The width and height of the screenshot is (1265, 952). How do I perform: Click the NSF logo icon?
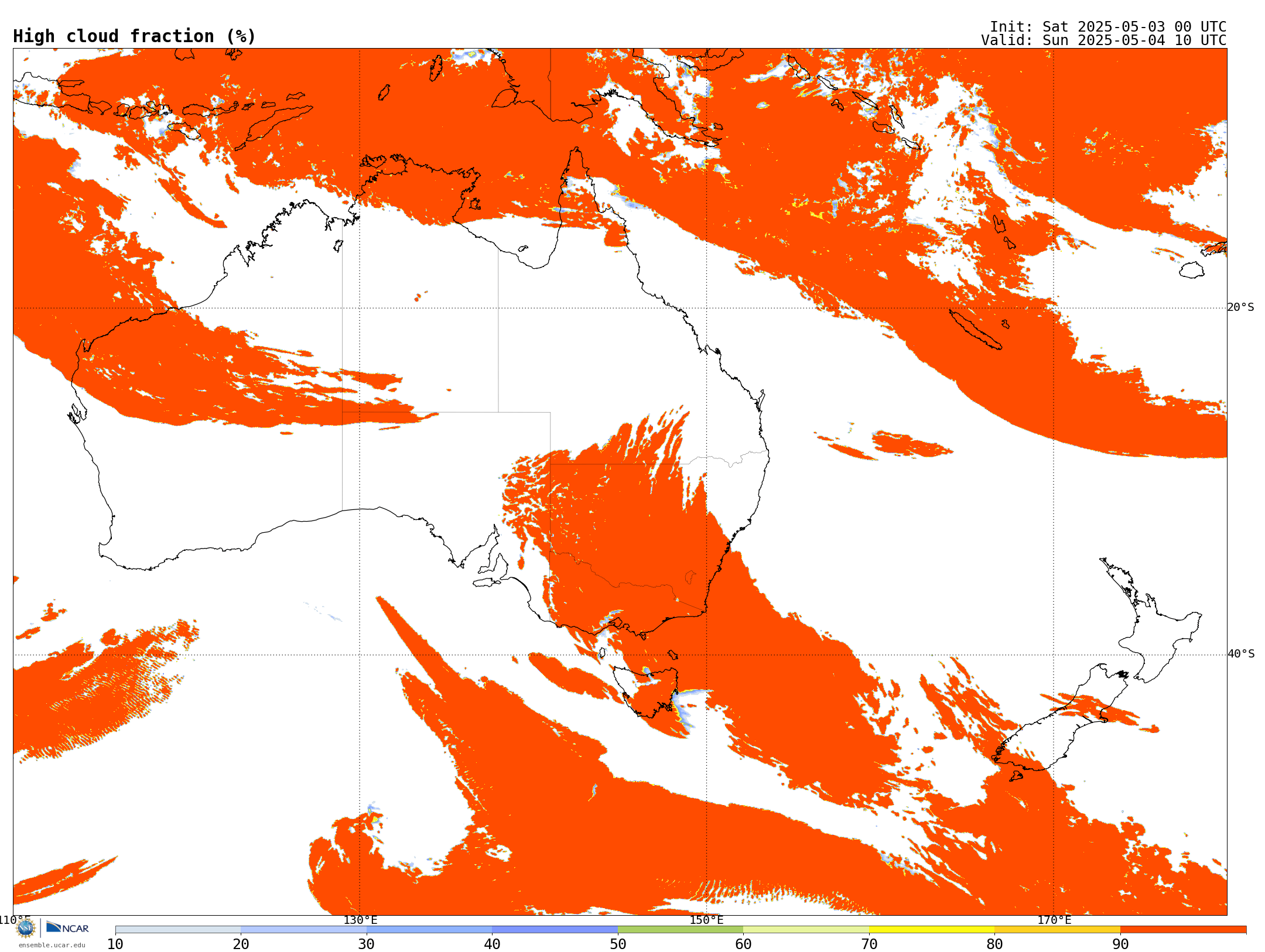[26, 927]
